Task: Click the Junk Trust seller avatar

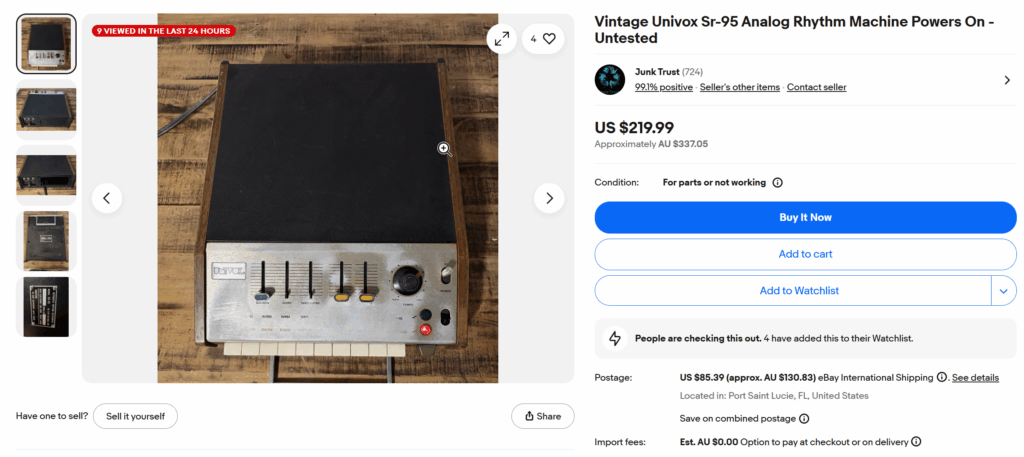Action: click(610, 79)
